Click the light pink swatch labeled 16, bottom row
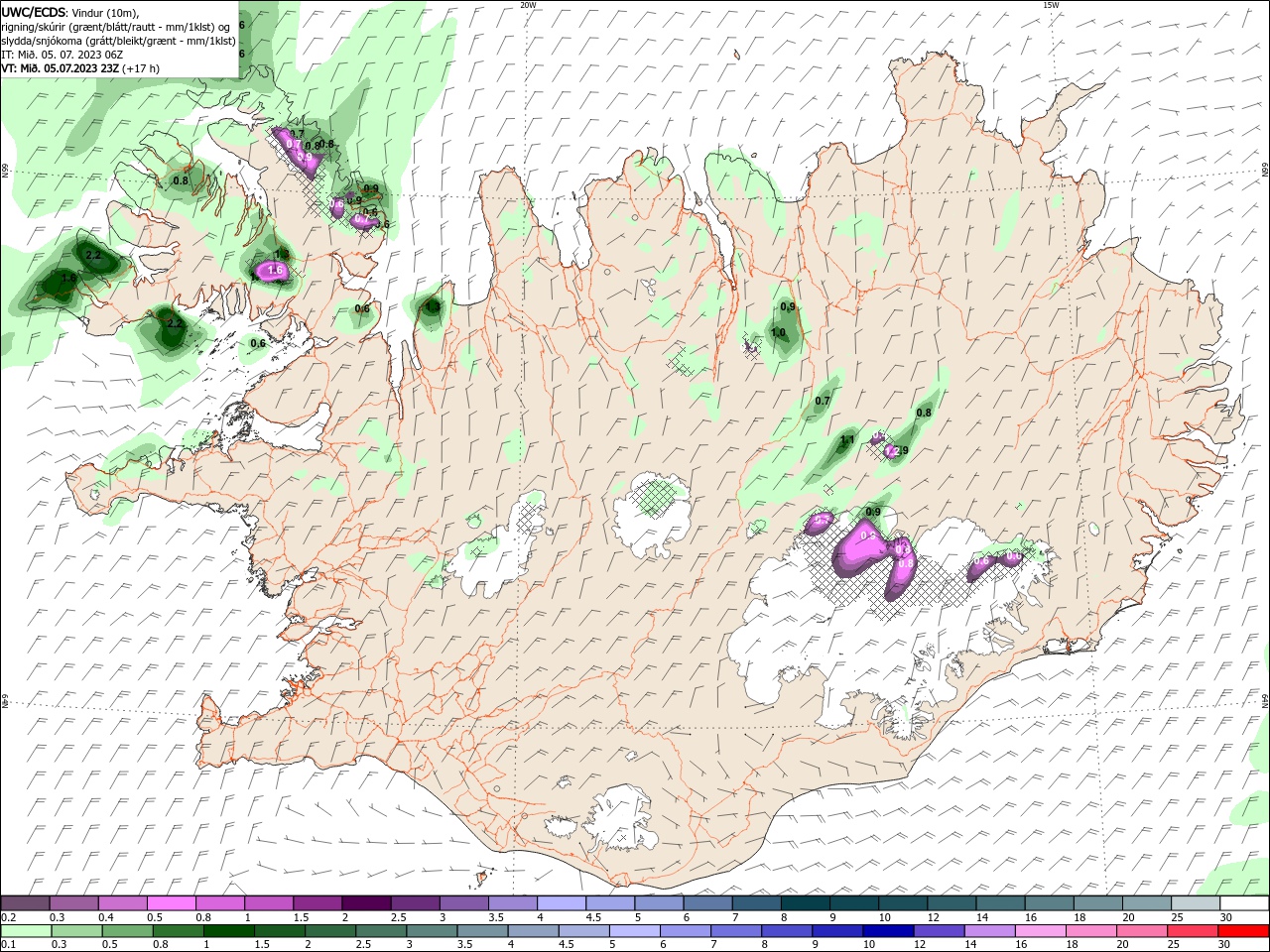 [x=1041, y=931]
